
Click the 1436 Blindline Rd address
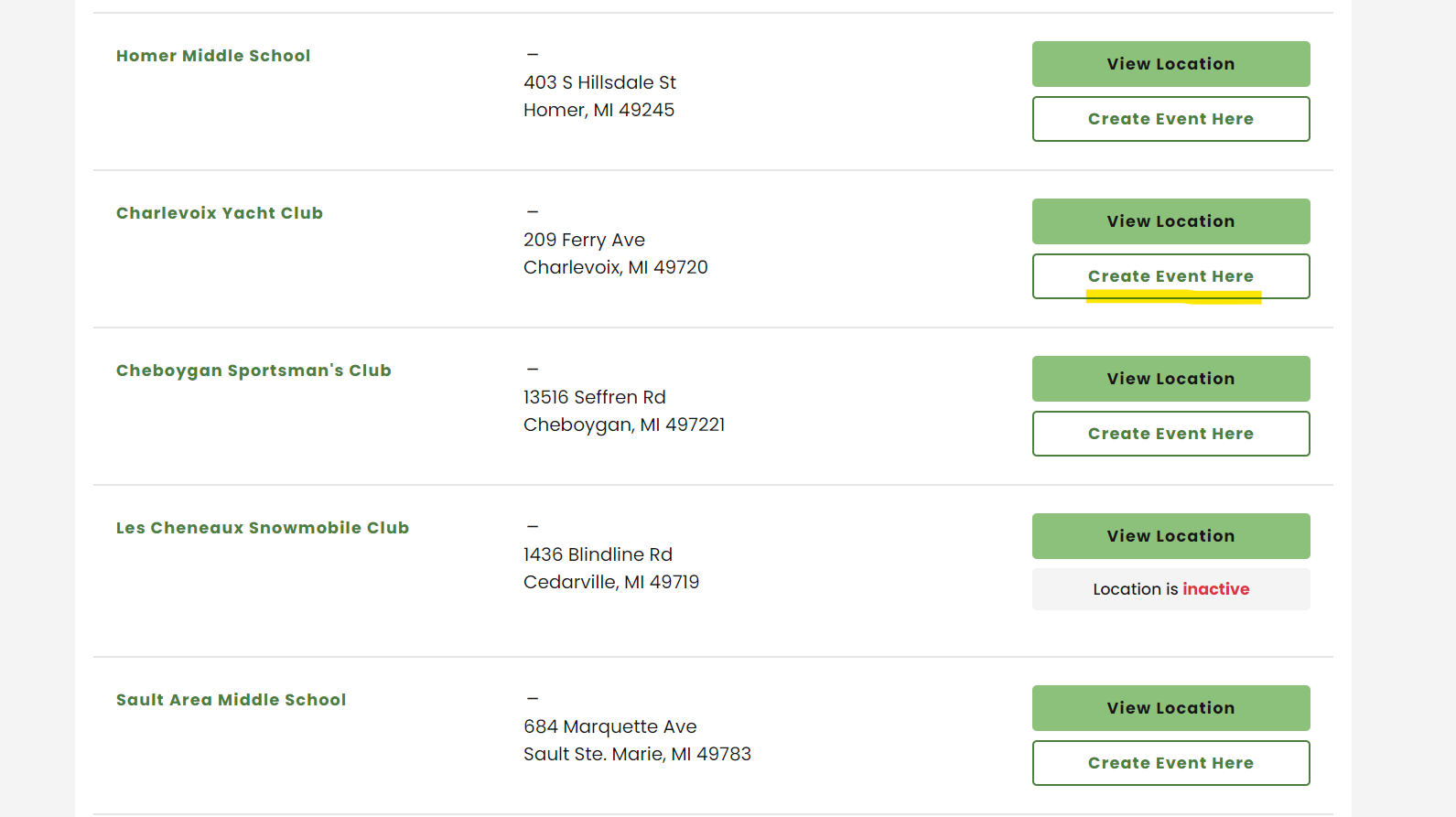(598, 555)
